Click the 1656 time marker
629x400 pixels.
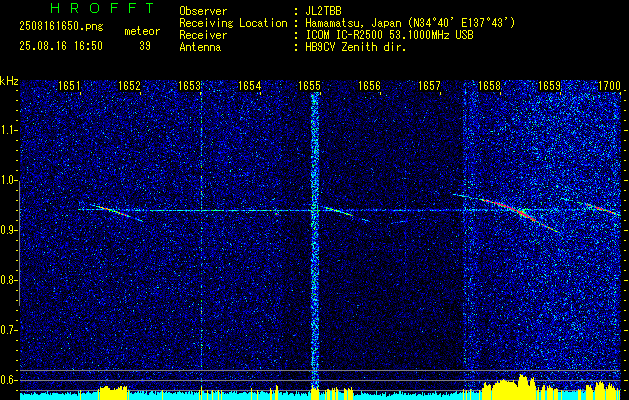tap(369, 85)
